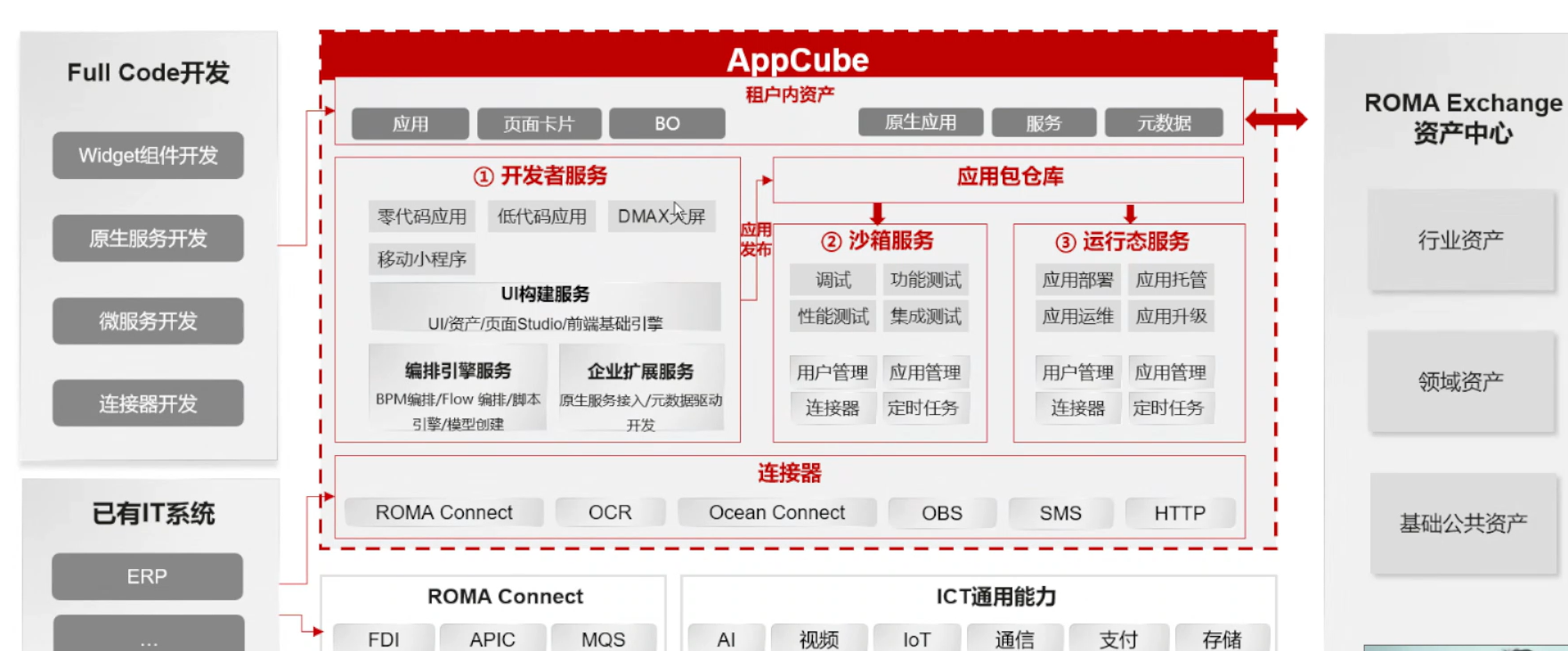Select the HTTP connector
Screen dimensions: 1568x651
coord(1180,513)
